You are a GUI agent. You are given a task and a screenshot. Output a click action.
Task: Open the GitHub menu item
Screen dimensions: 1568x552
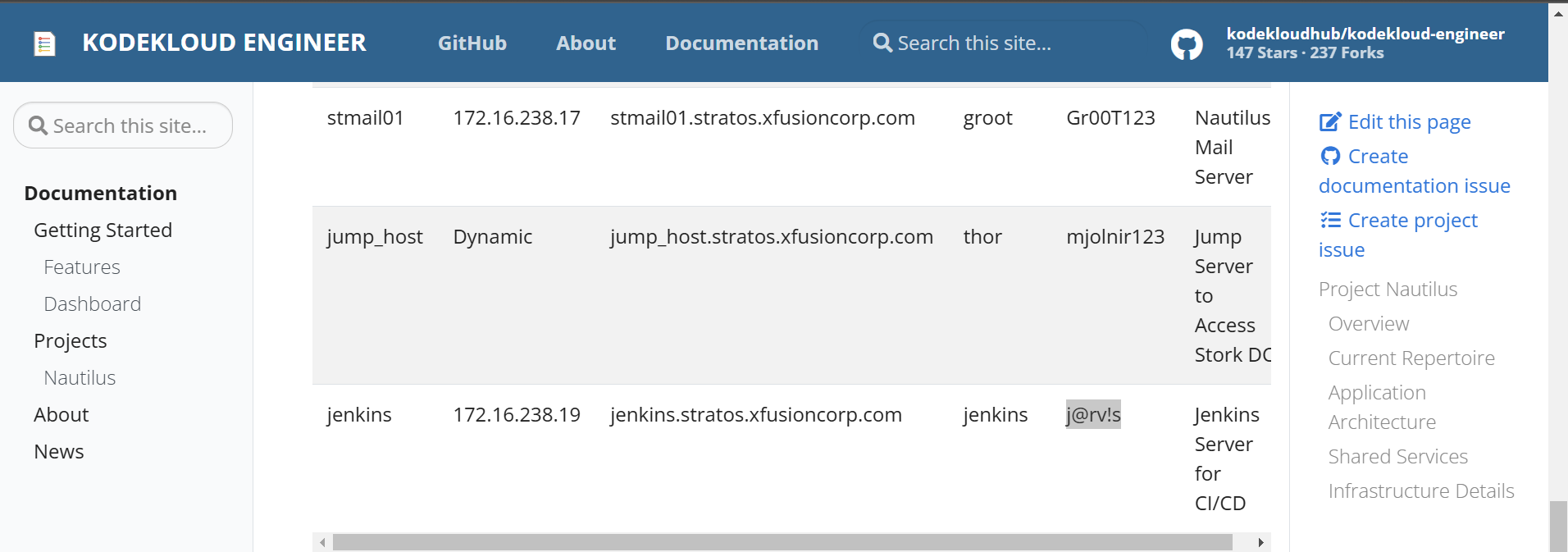point(472,43)
